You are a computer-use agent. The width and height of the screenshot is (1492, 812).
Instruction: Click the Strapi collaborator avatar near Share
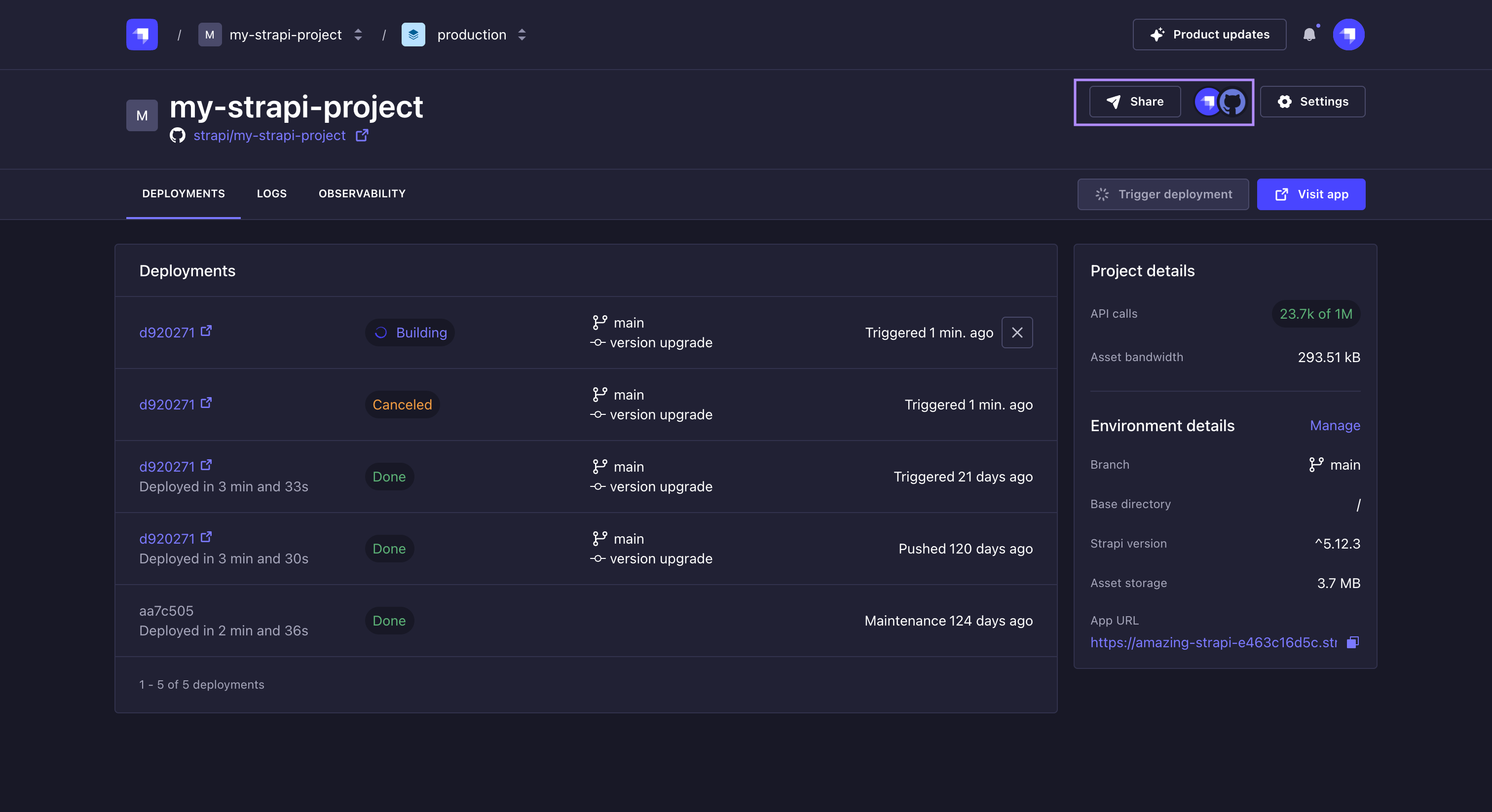coord(1207,102)
